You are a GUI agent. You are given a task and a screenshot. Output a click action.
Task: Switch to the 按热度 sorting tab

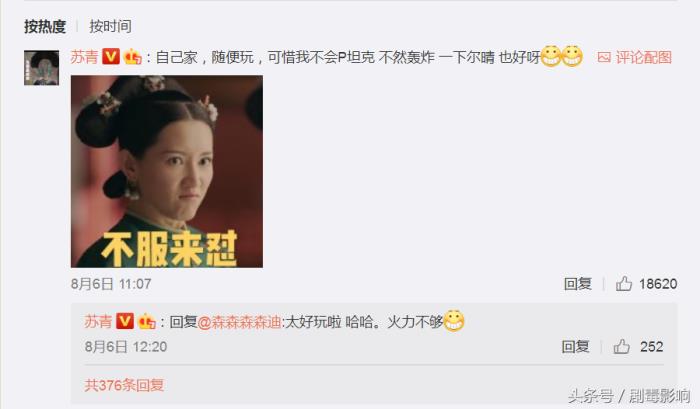45,26
